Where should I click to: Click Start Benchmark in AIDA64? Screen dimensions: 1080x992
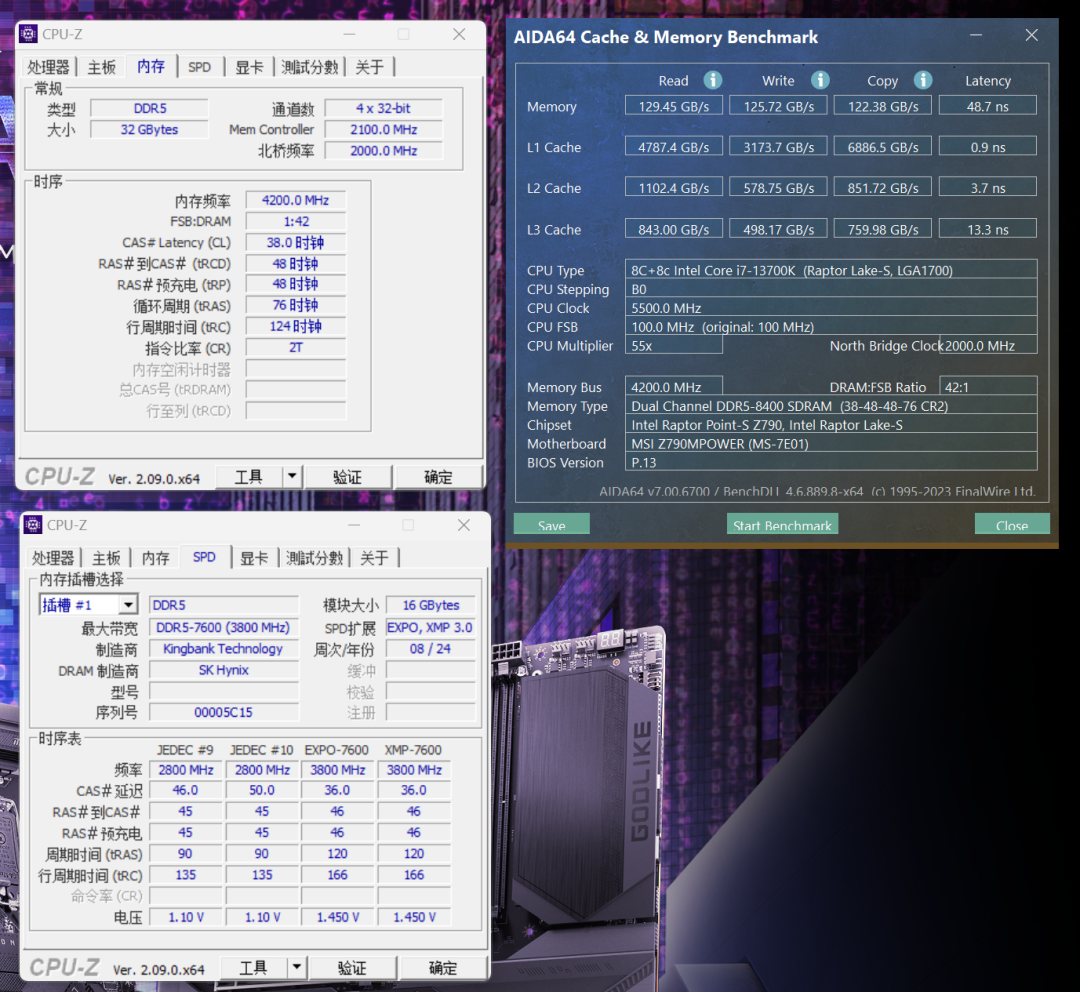click(782, 524)
